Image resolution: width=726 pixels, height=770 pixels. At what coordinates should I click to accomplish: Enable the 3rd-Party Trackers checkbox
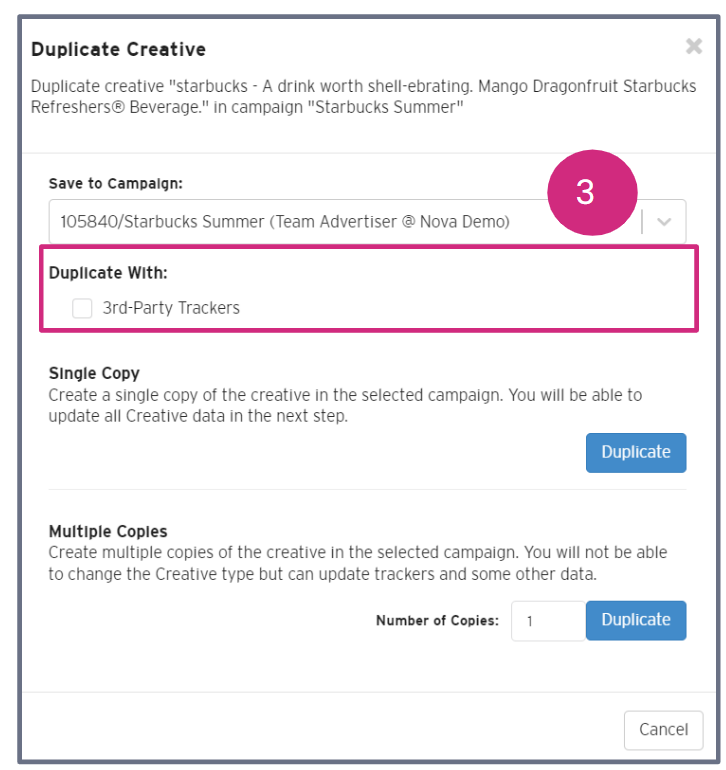tap(82, 308)
